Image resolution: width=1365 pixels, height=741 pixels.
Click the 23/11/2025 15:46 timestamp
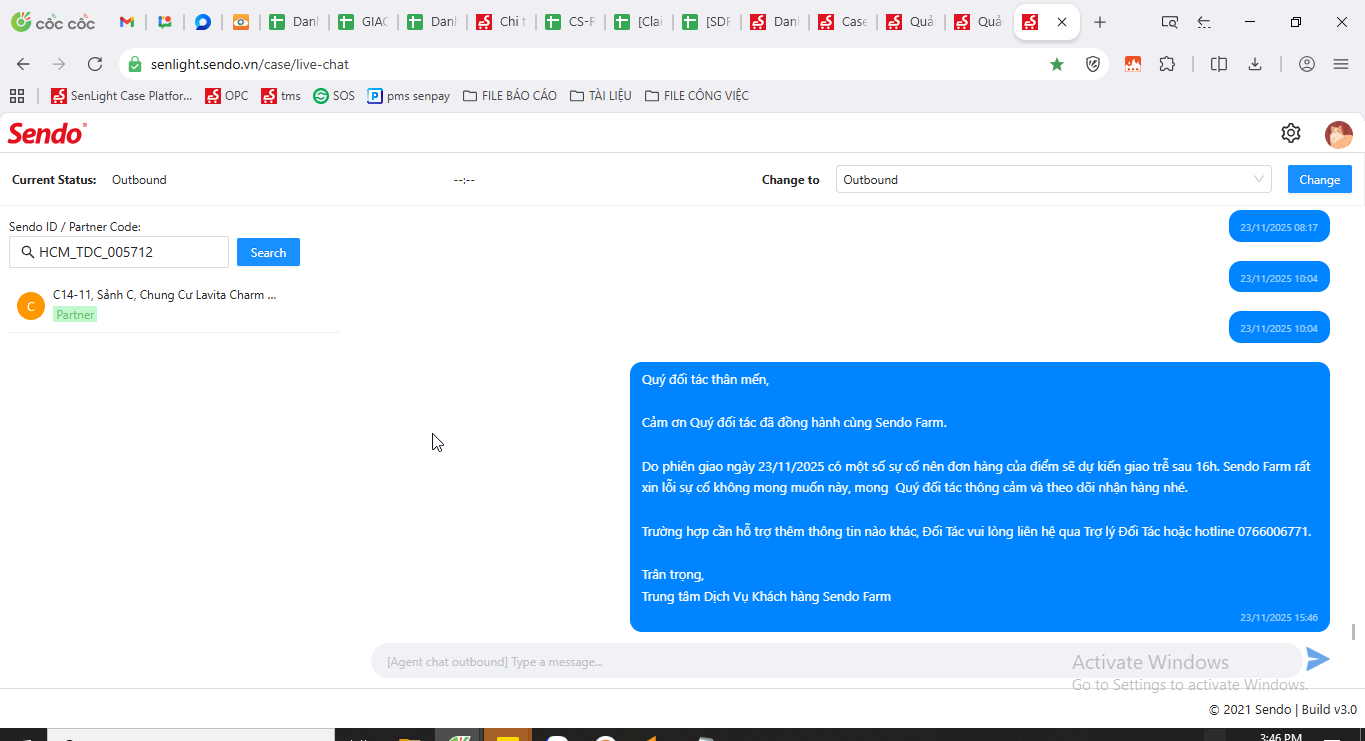[1279, 618]
